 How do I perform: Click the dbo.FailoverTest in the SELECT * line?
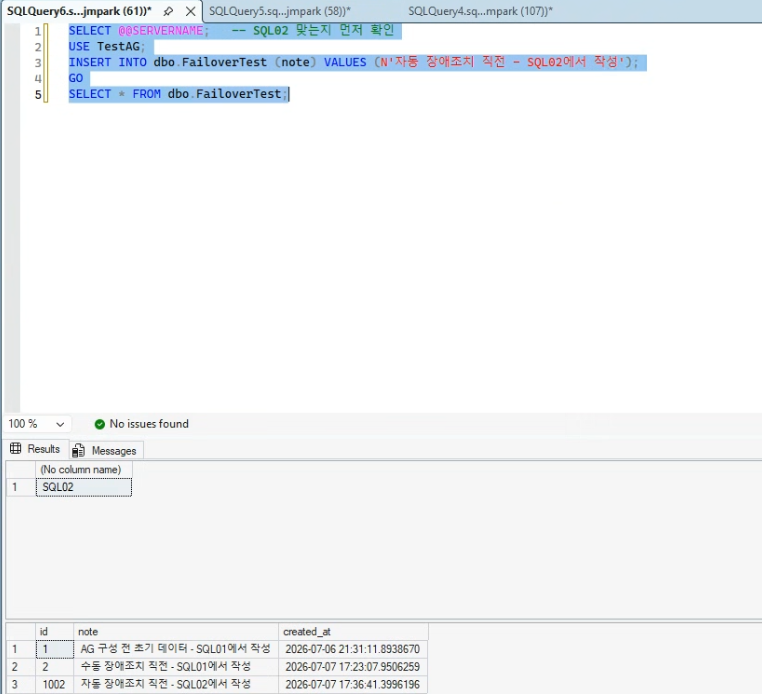click(x=224, y=94)
